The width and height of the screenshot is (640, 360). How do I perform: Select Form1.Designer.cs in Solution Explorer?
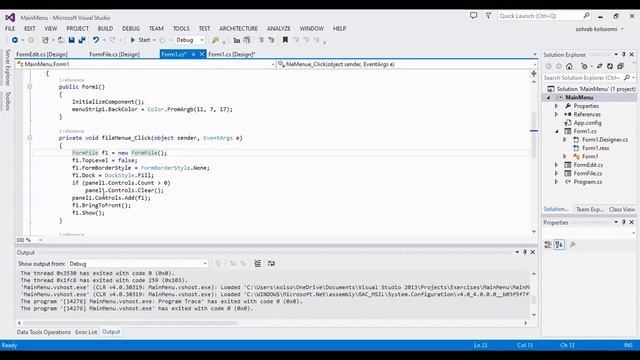pos(605,140)
